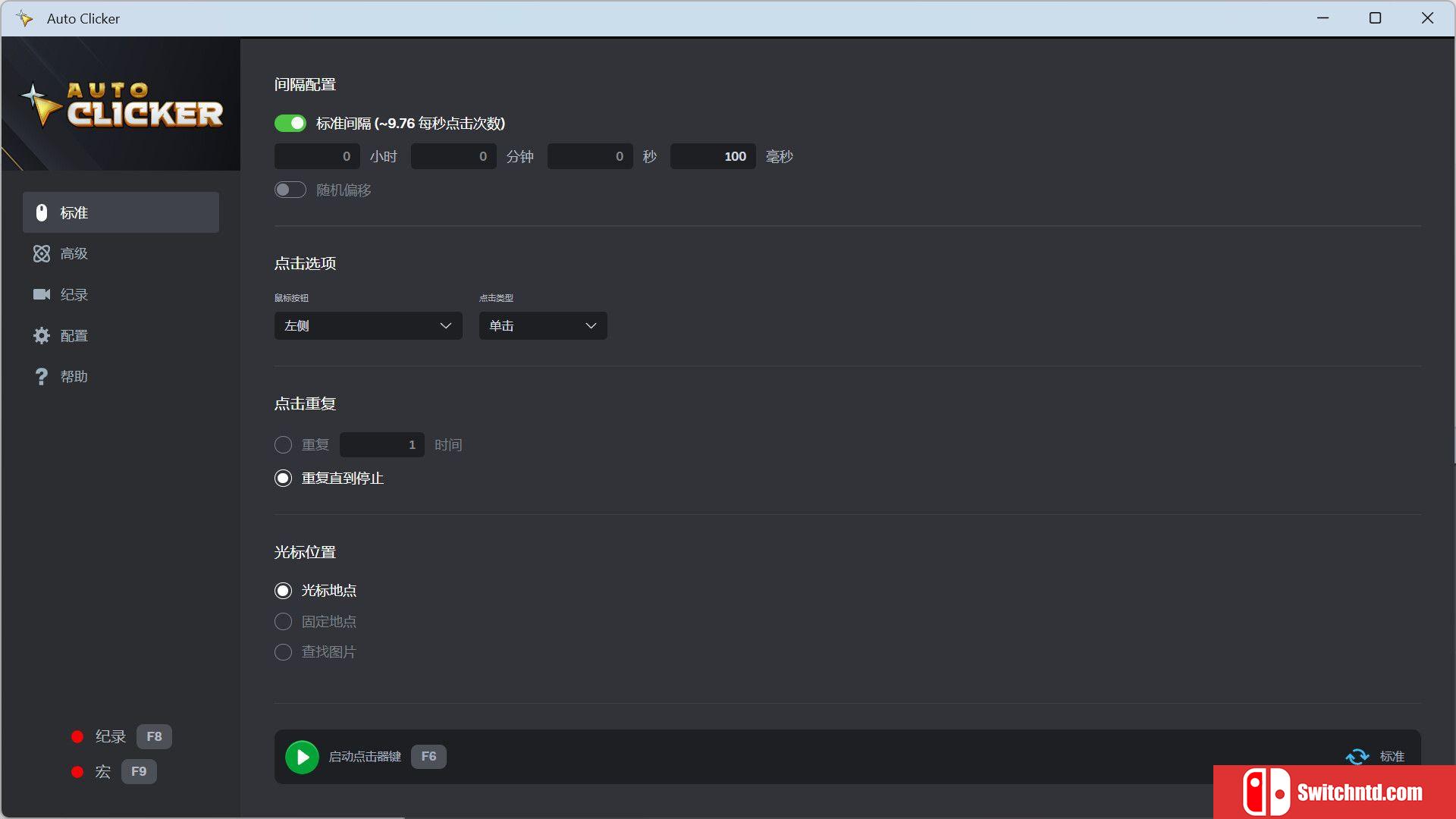
Task: Click the title bar Auto Clicker app icon
Action: coord(25,18)
